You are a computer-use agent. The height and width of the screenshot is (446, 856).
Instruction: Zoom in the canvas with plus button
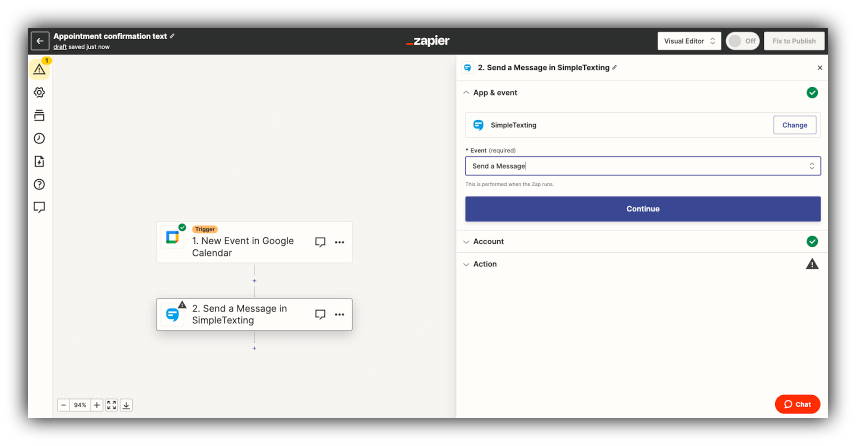[x=97, y=405]
